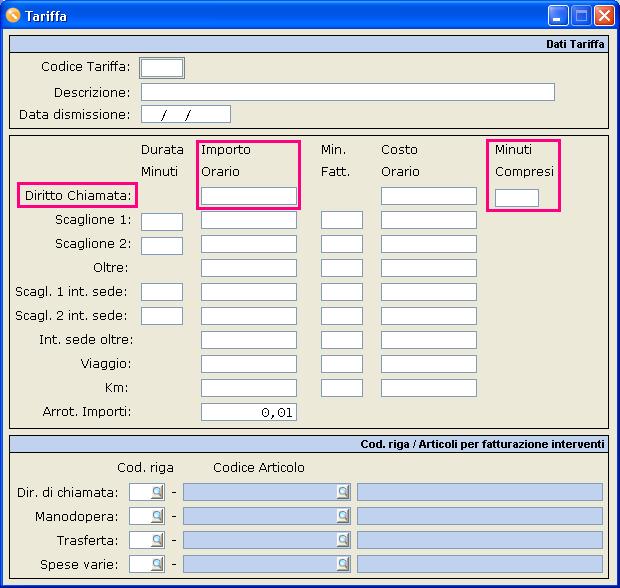Click Diritto Chiamata Importo Orario field
The height and width of the screenshot is (588, 620).
click(249, 196)
